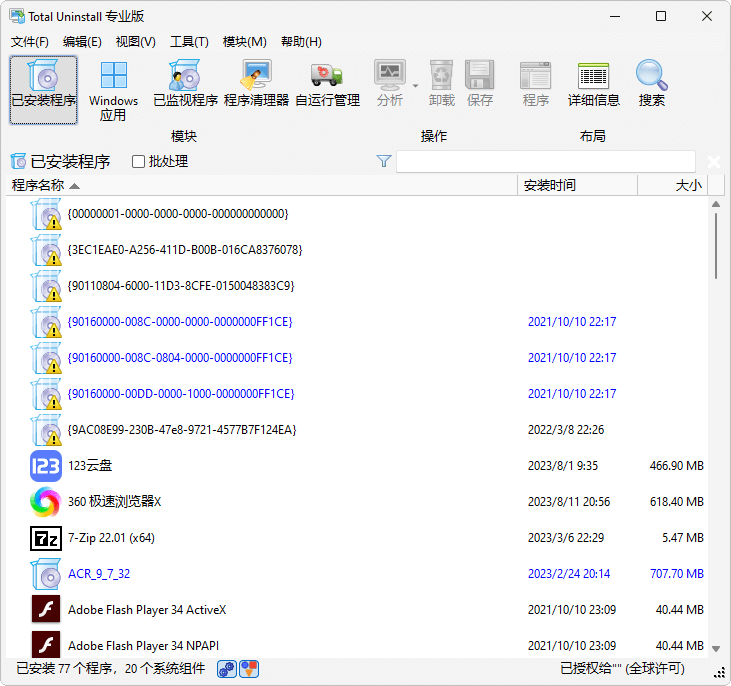The height and width of the screenshot is (686, 731).
Task: Switch to 程序 layout view
Action: point(535,83)
